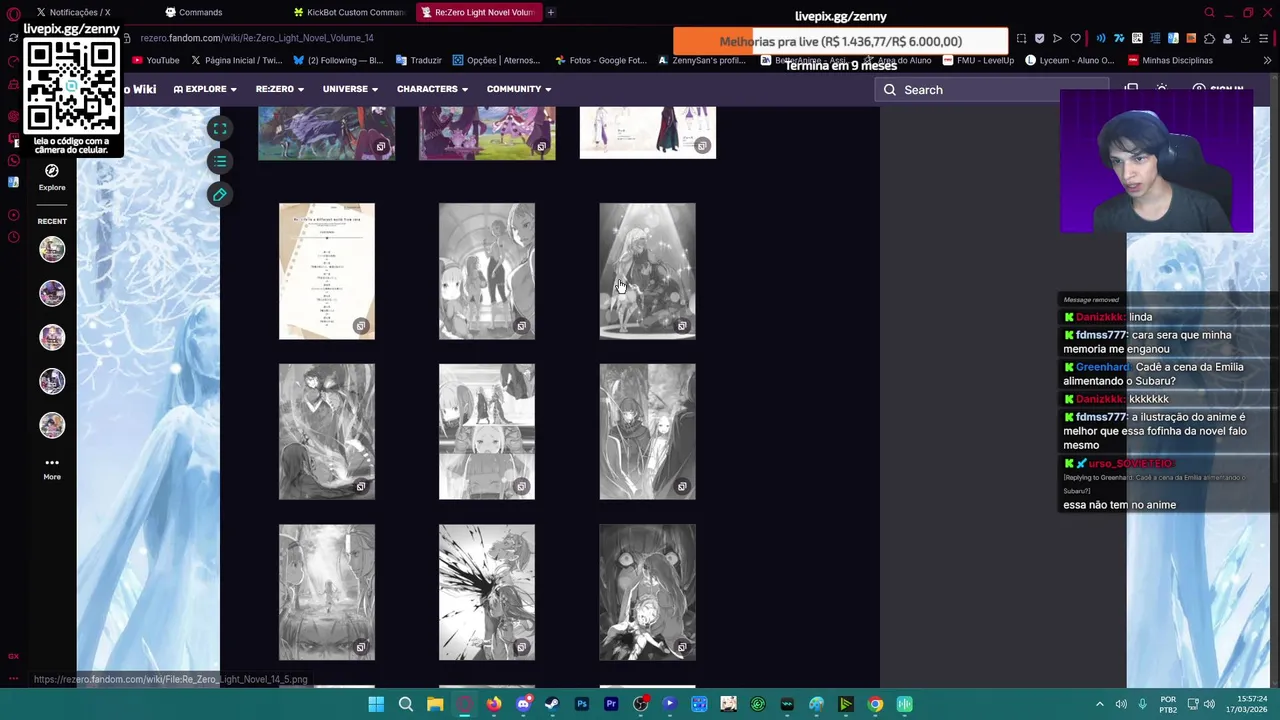The image size is (1280, 720).
Task: Open the FMU - LevelUp bookmark
Action: [x=978, y=60]
